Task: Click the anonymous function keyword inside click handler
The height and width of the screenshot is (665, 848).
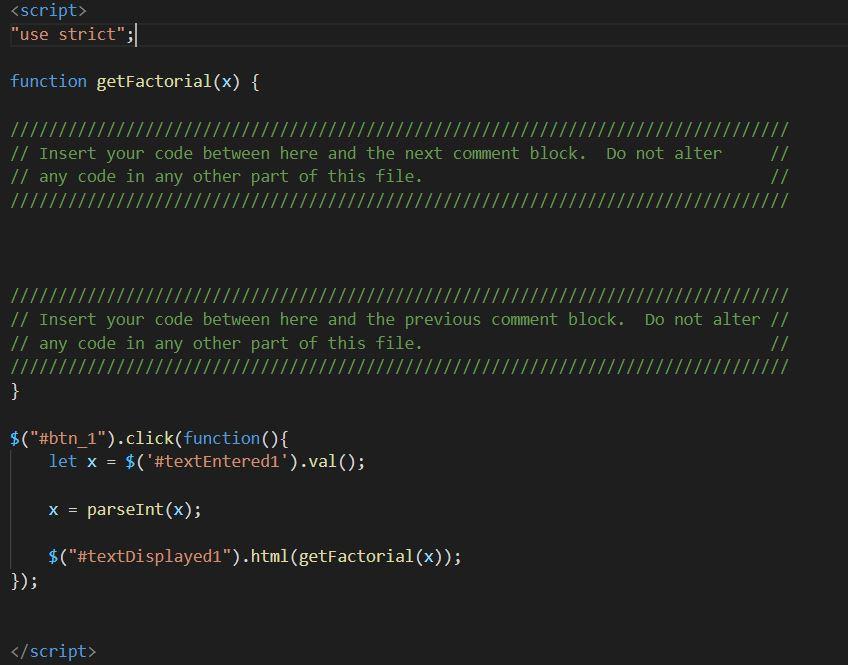Action: [x=222, y=437]
